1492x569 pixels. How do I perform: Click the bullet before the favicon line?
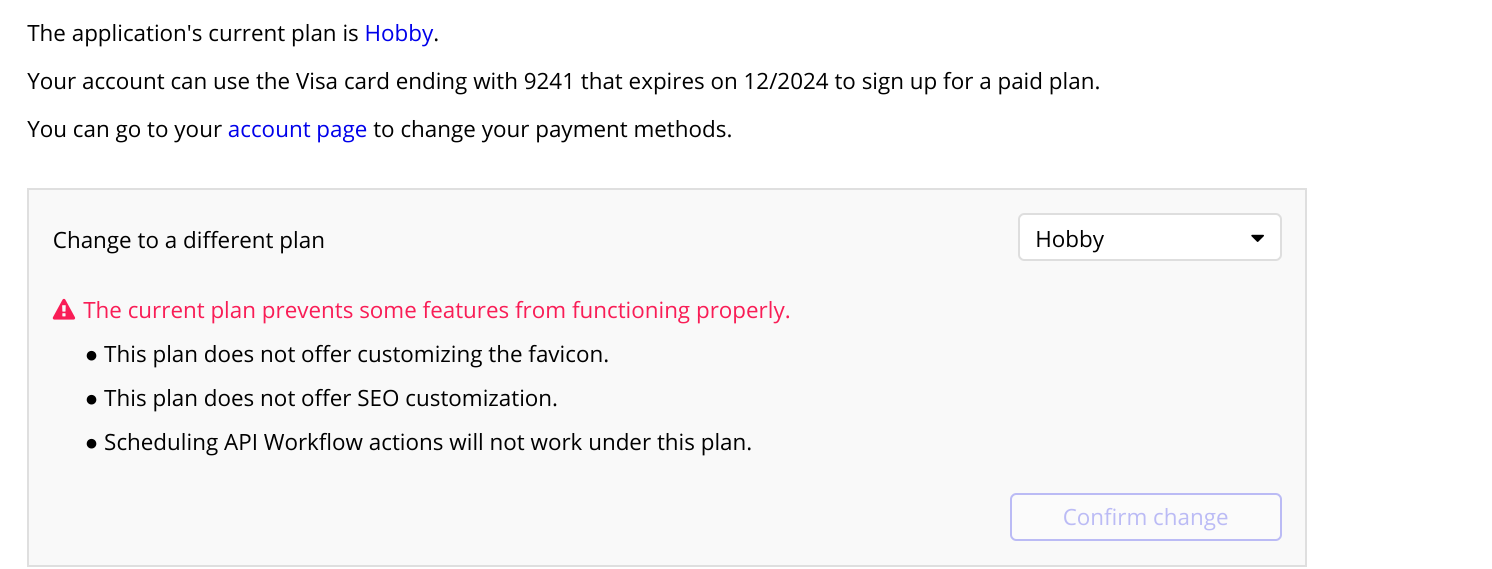tap(92, 355)
